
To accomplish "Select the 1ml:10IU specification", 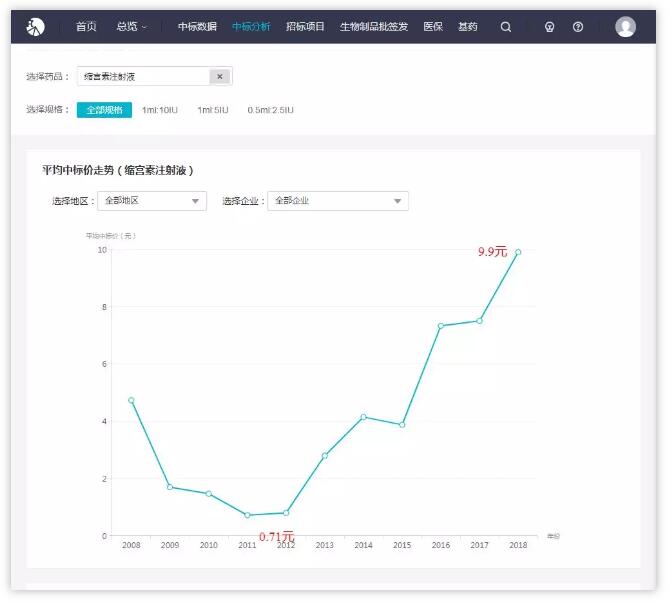I will pyautogui.click(x=159, y=110).
